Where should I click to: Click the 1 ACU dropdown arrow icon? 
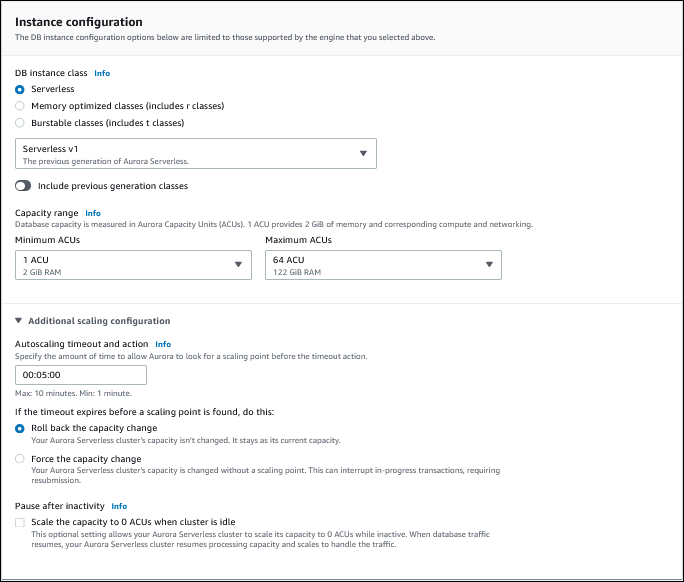(238, 265)
